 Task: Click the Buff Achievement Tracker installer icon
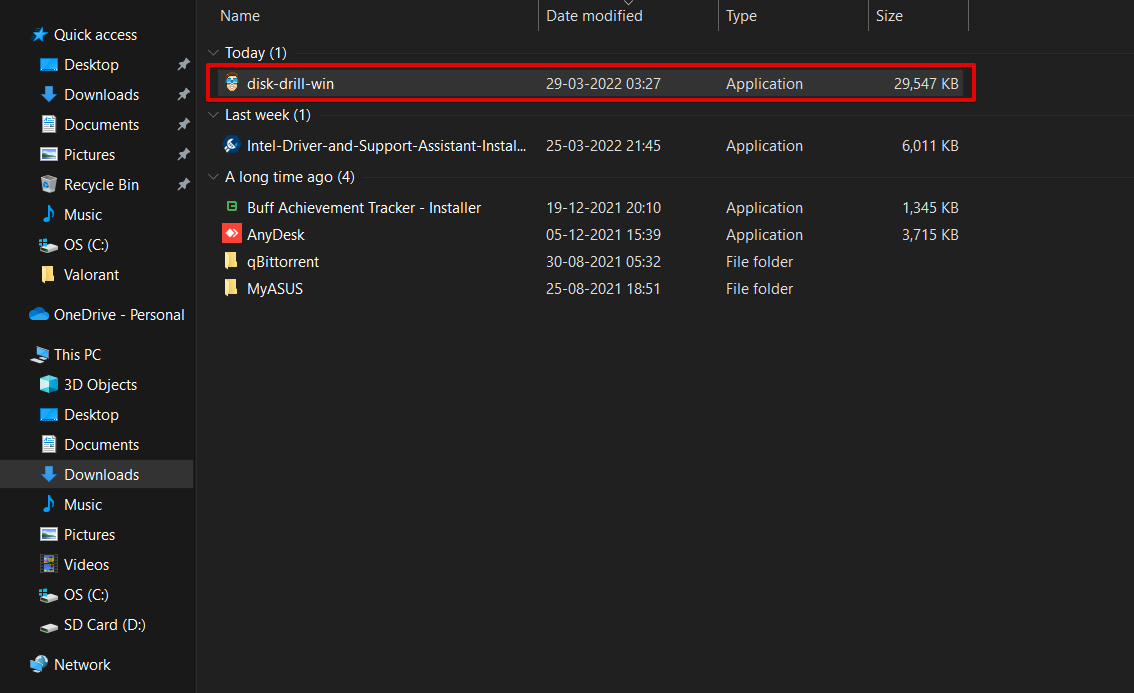tap(231, 207)
